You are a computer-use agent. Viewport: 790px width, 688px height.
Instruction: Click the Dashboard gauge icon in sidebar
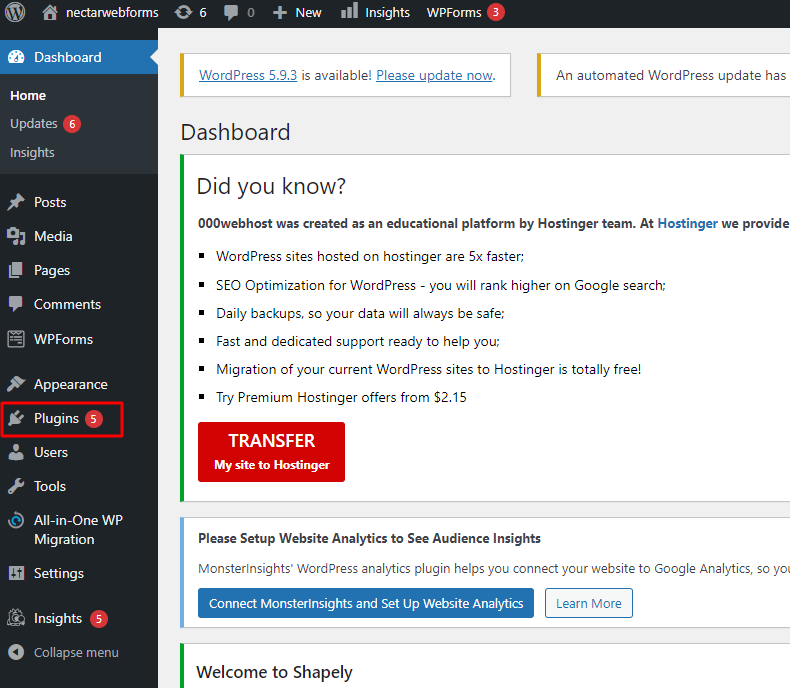click(16, 57)
